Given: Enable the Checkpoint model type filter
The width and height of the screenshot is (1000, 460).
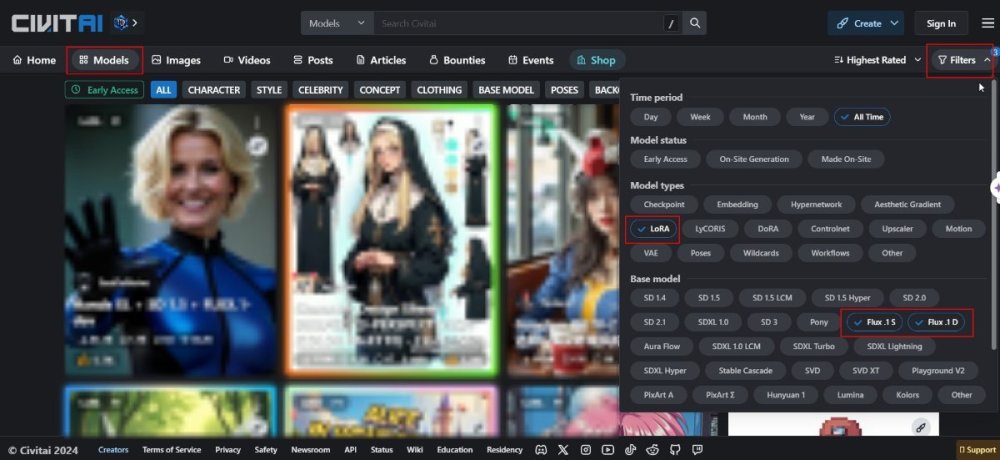Looking at the screenshot, I should click(664, 204).
